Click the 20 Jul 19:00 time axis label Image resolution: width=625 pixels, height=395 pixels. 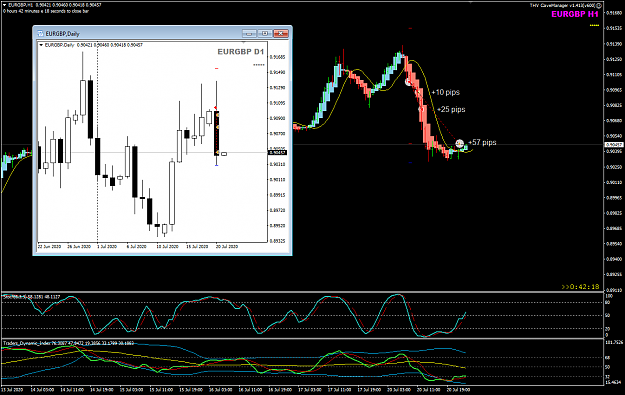pos(458,389)
